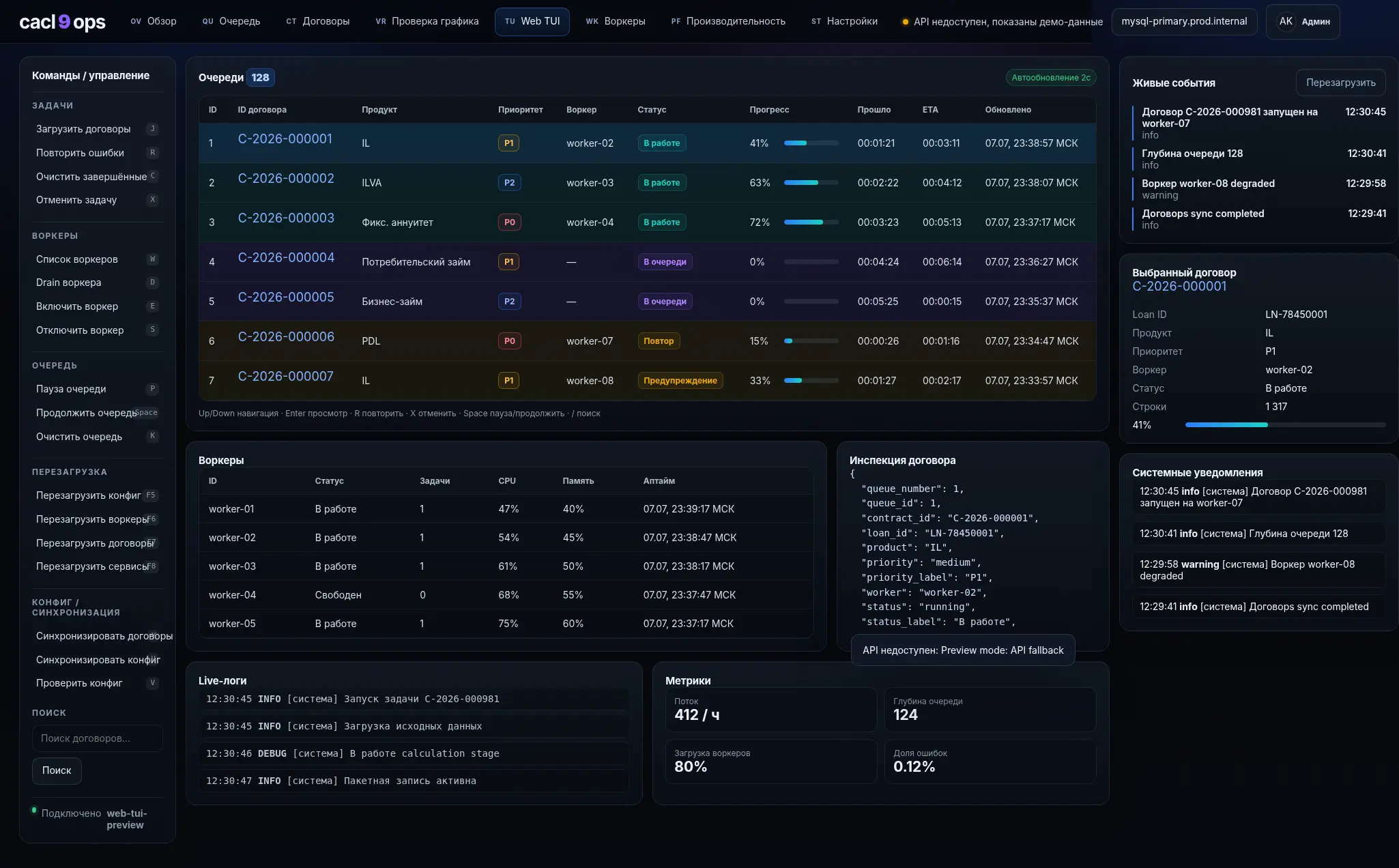Click the Повтор status badge
This screenshot has width=1399, height=868.
click(x=659, y=341)
